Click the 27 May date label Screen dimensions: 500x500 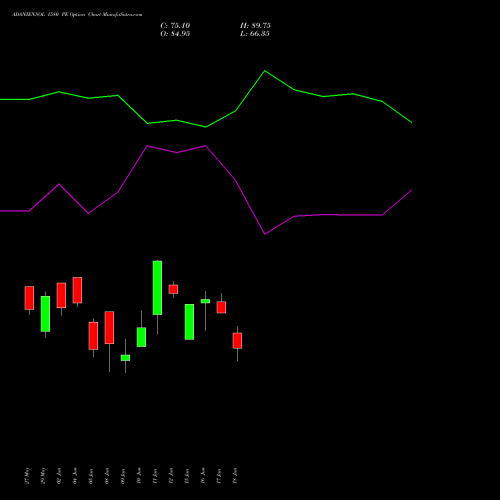click(x=27, y=476)
